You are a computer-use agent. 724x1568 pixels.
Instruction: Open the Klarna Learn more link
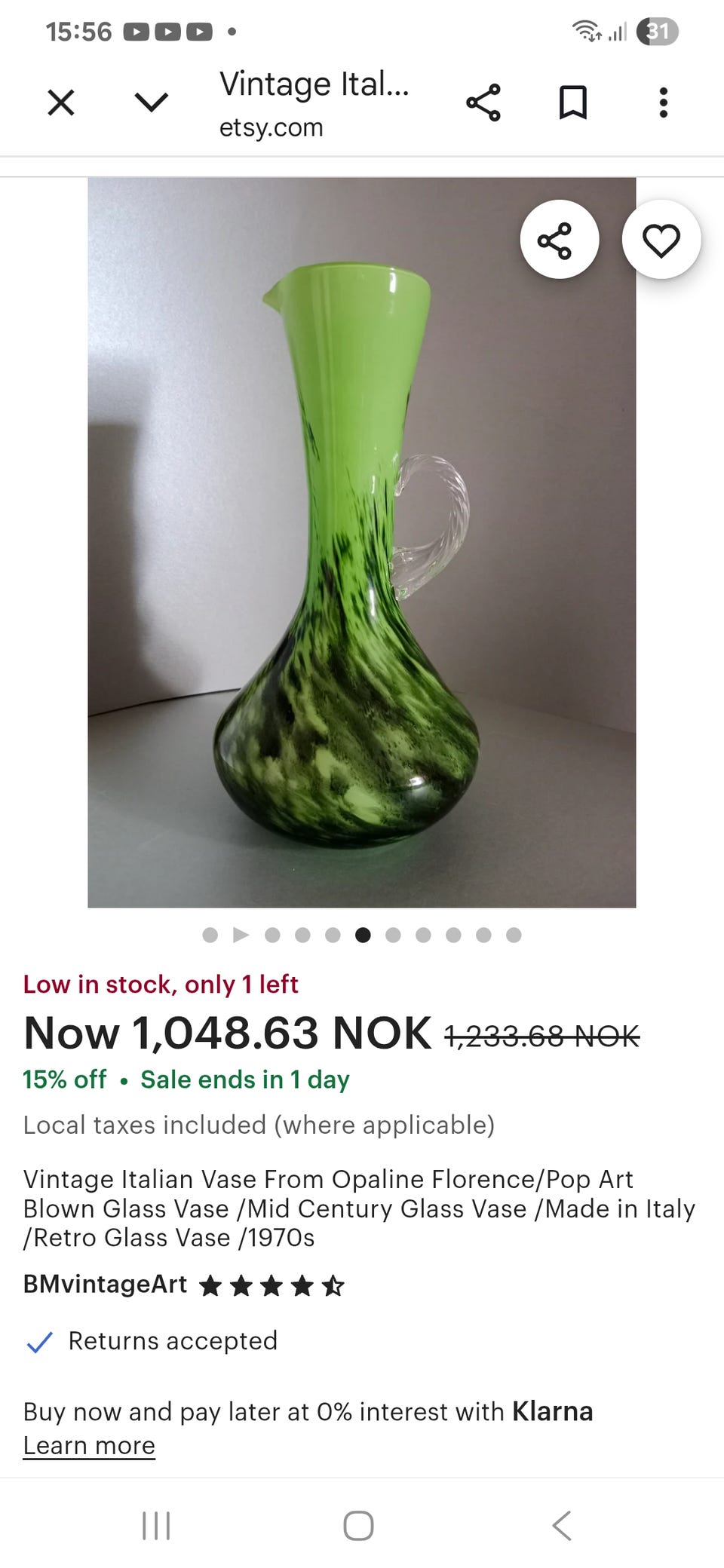pyautogui.click(x=89, y=1445)
